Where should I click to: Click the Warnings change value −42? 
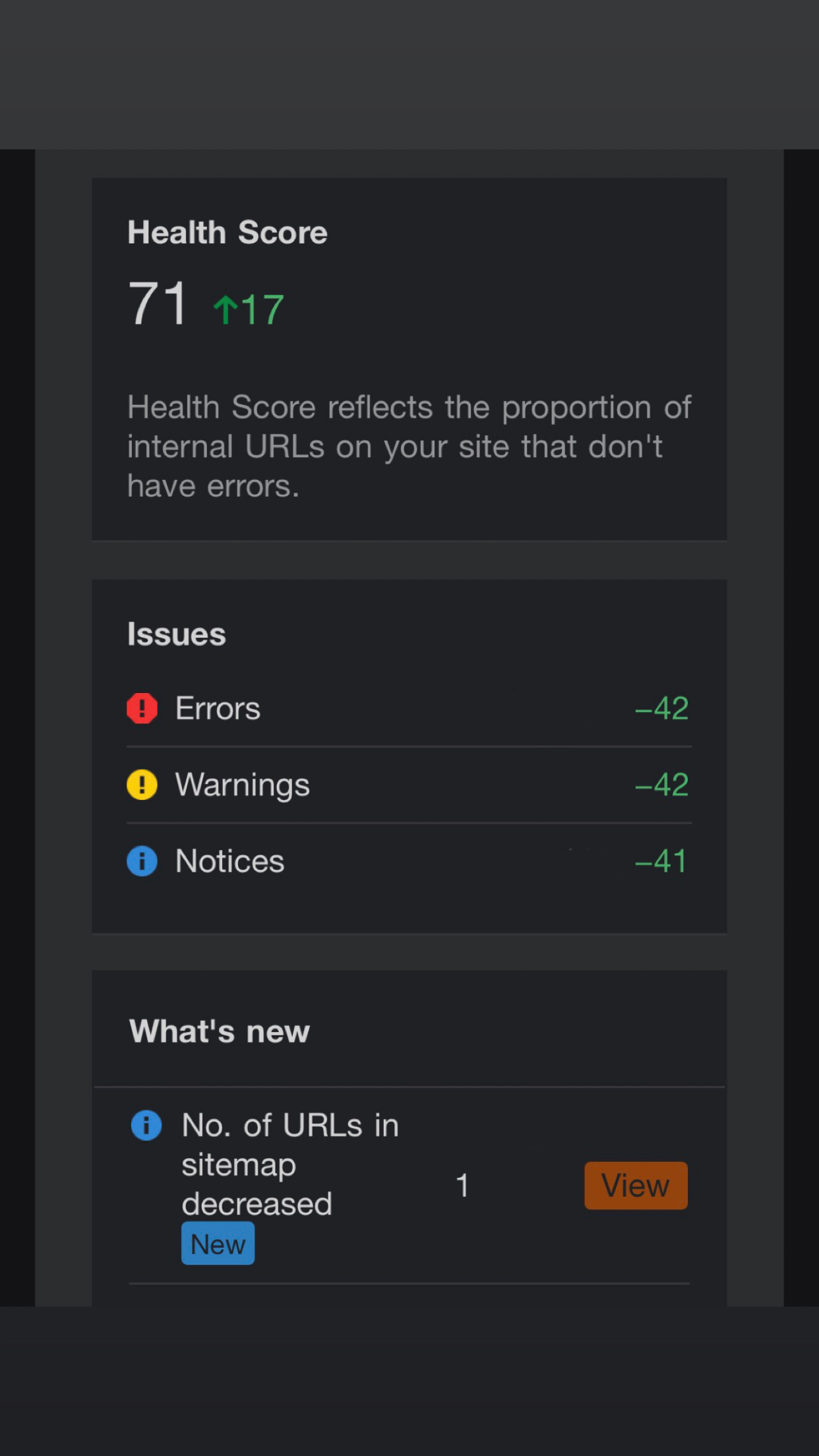click(x=661, y=785)
